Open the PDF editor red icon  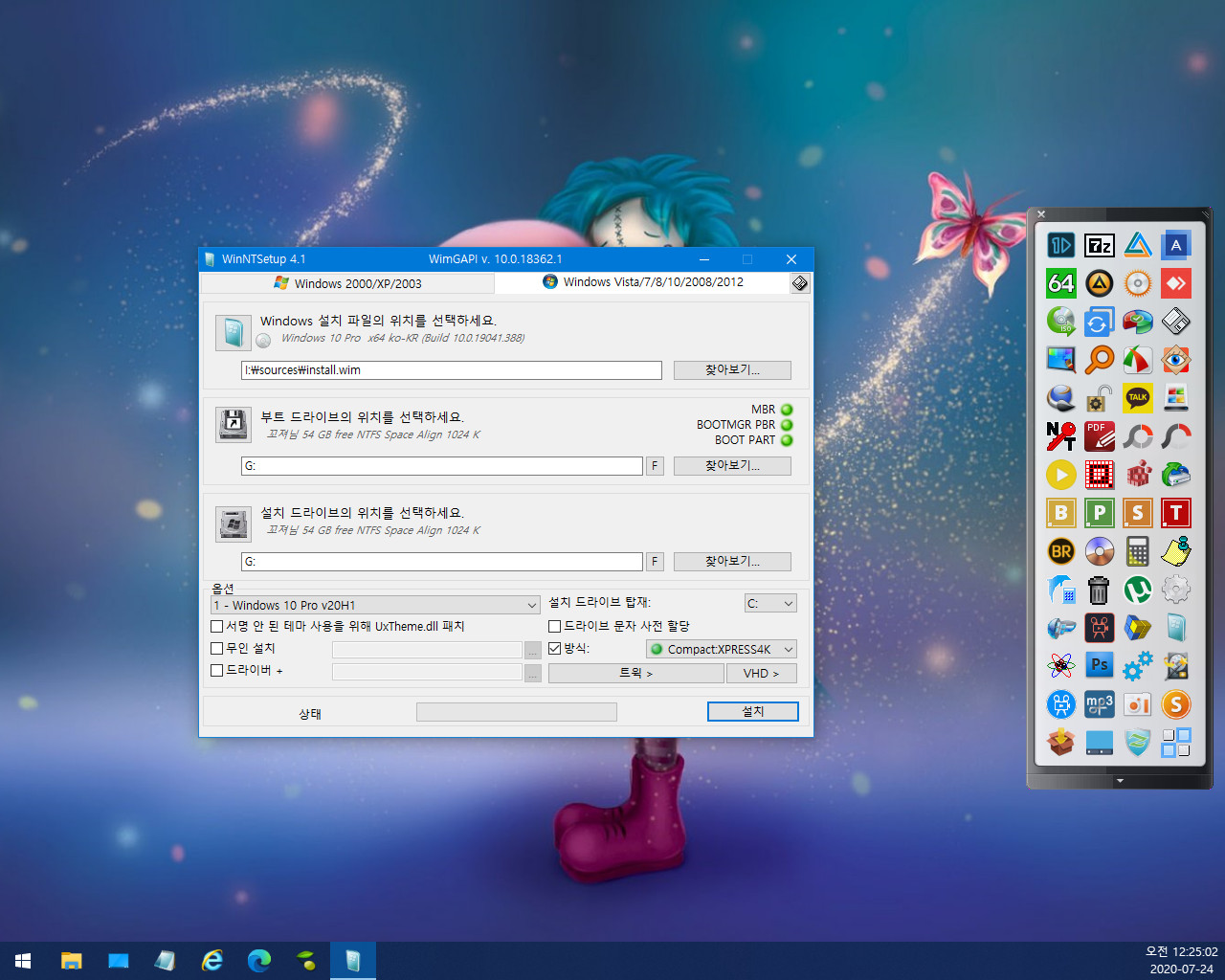coord(1099,436)
